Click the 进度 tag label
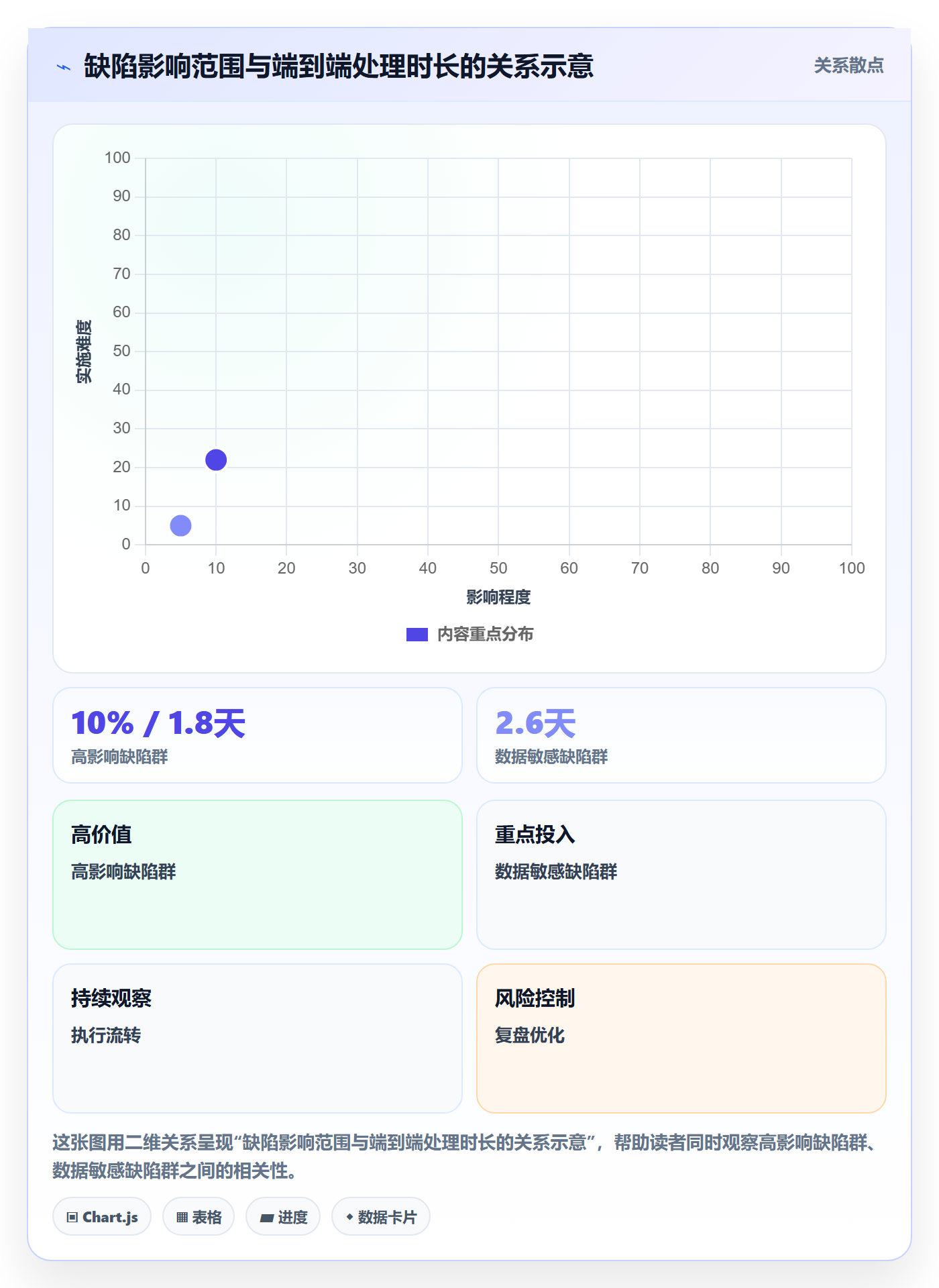 click(293, 1217)
